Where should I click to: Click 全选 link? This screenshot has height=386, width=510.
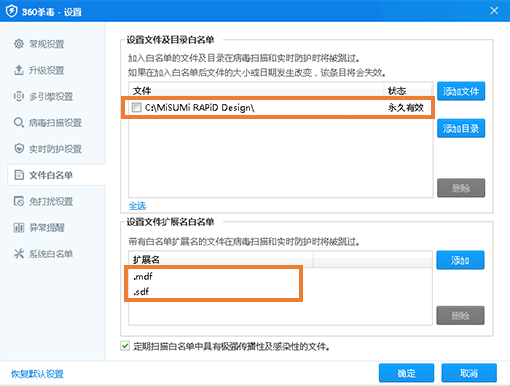137,206
